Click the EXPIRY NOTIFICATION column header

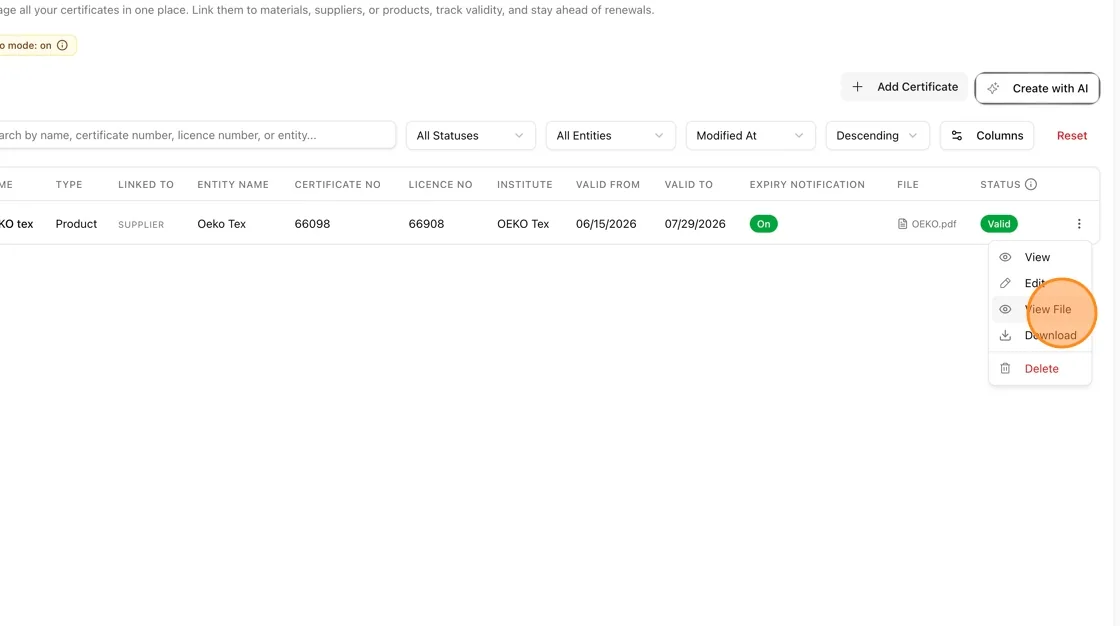point(807,184)
